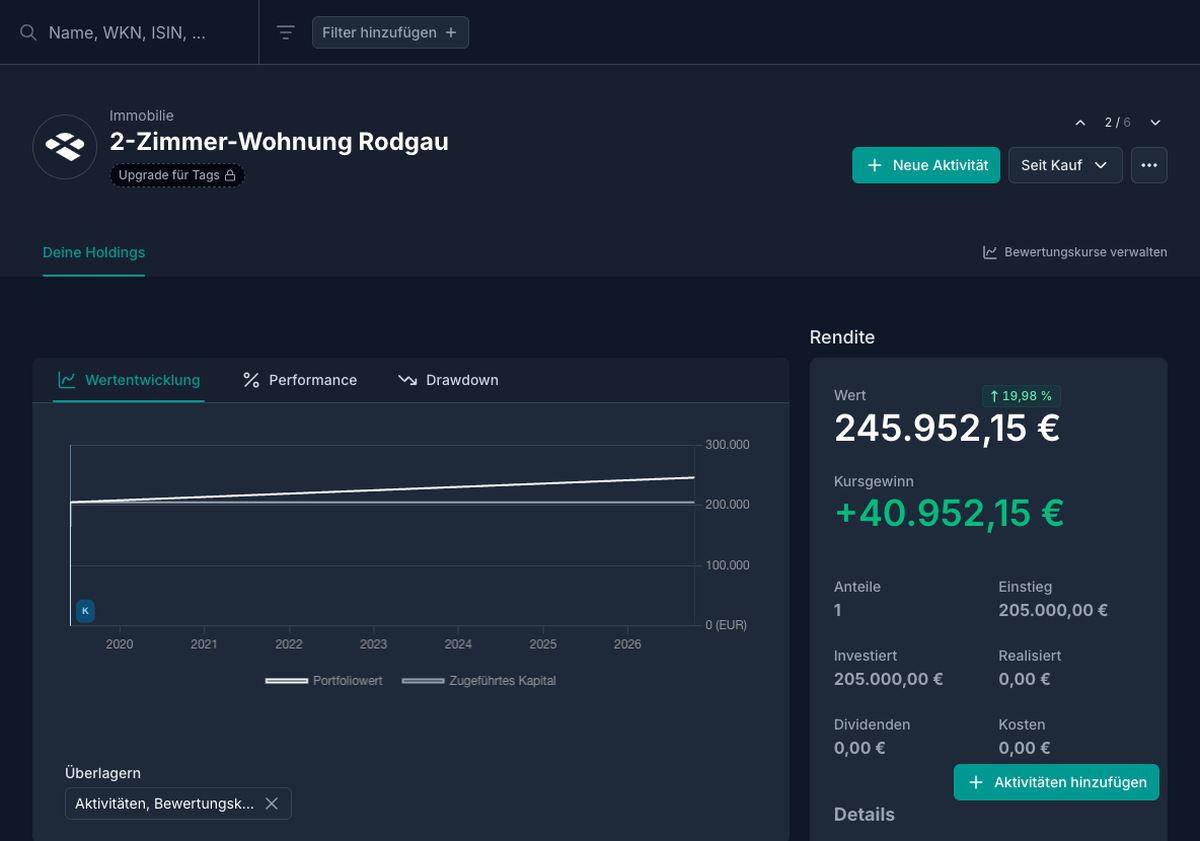This screenshot has width=1200, height=841.
Task: Go to previous holding with up chevron
Action: (1080, 123)
